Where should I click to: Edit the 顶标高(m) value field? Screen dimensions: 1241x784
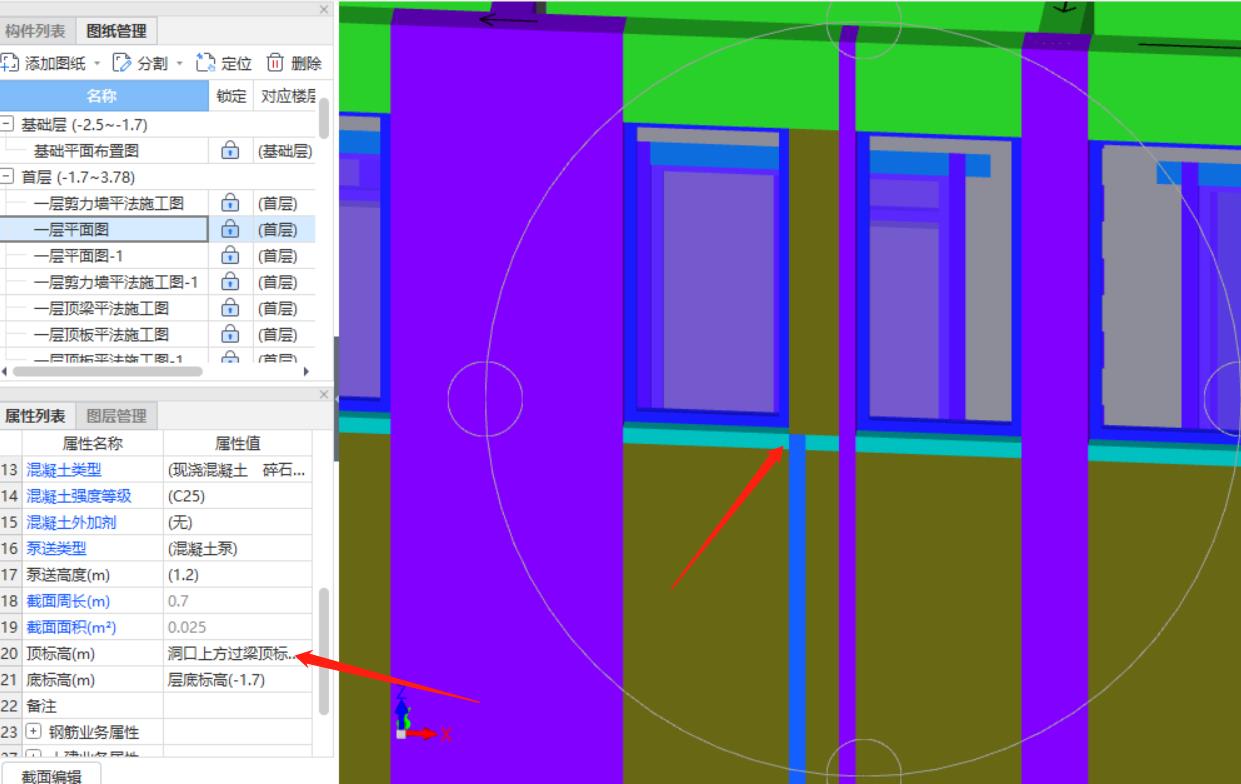[238, 654]
